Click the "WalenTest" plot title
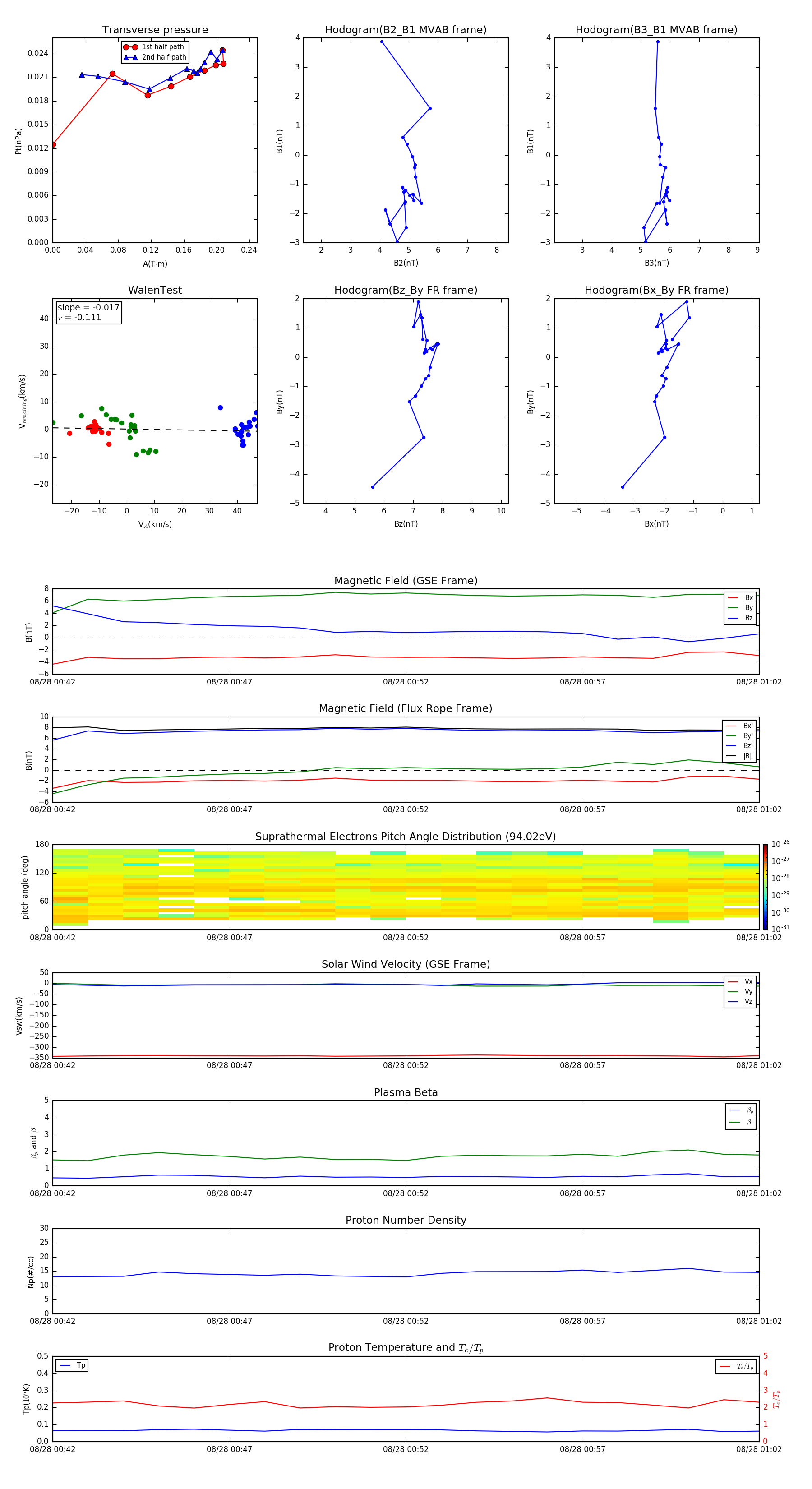Viewport: 812px width, 1489px height. [x=155, y=290]
